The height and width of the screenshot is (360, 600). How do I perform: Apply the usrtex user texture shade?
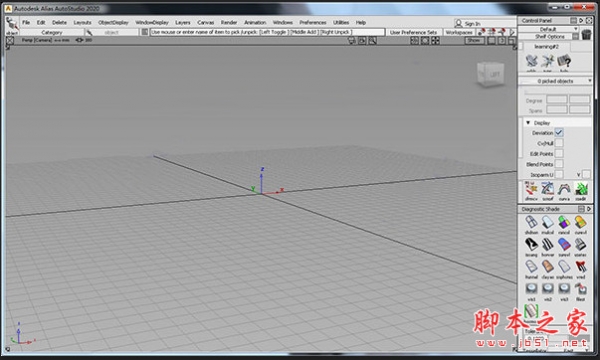click(580, 244)
